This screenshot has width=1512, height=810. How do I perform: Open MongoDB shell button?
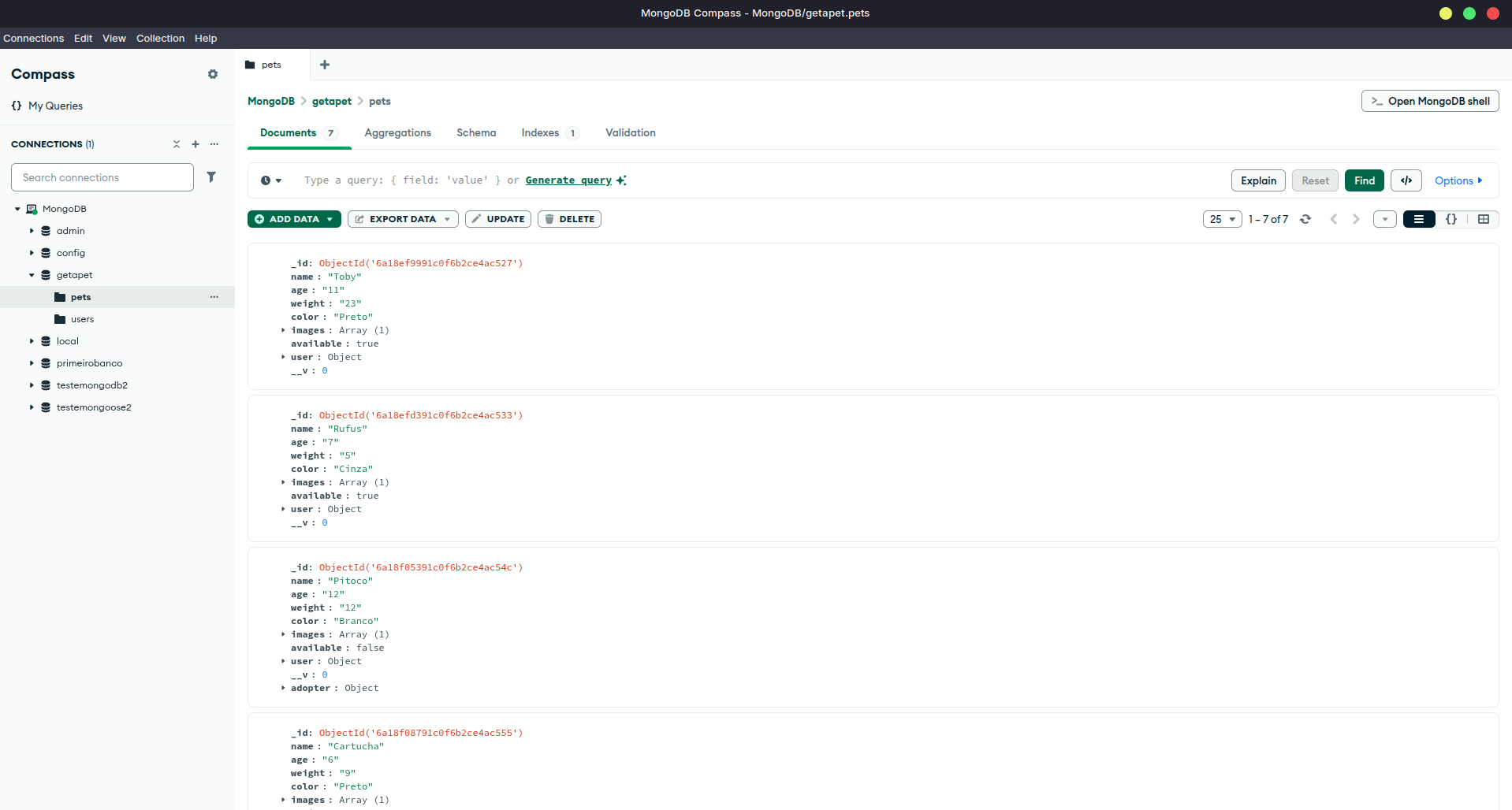1430,101
